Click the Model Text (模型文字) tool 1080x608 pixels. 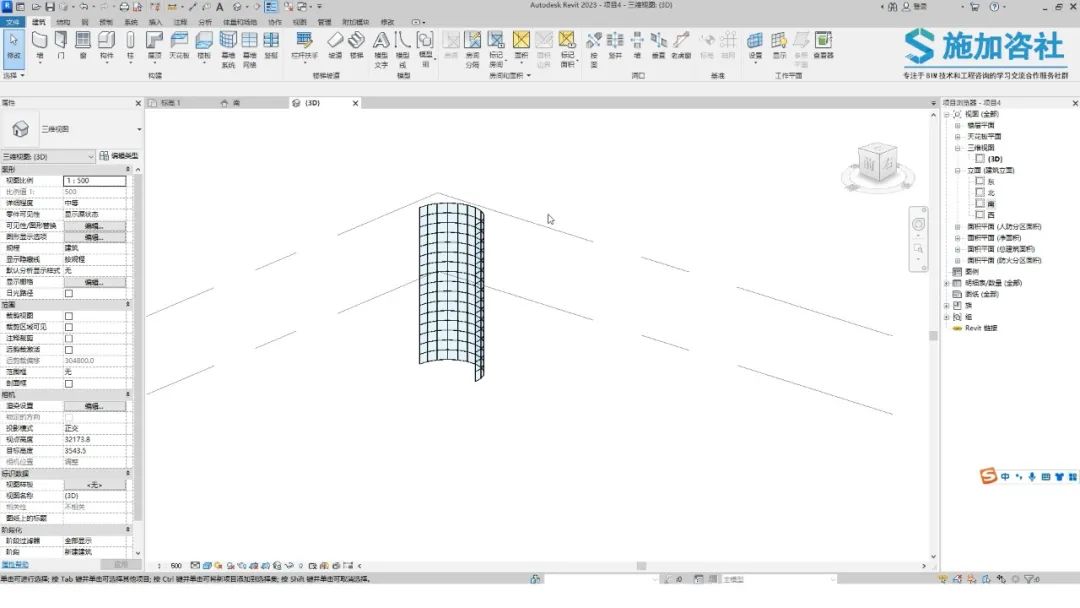tap(381, 50)
